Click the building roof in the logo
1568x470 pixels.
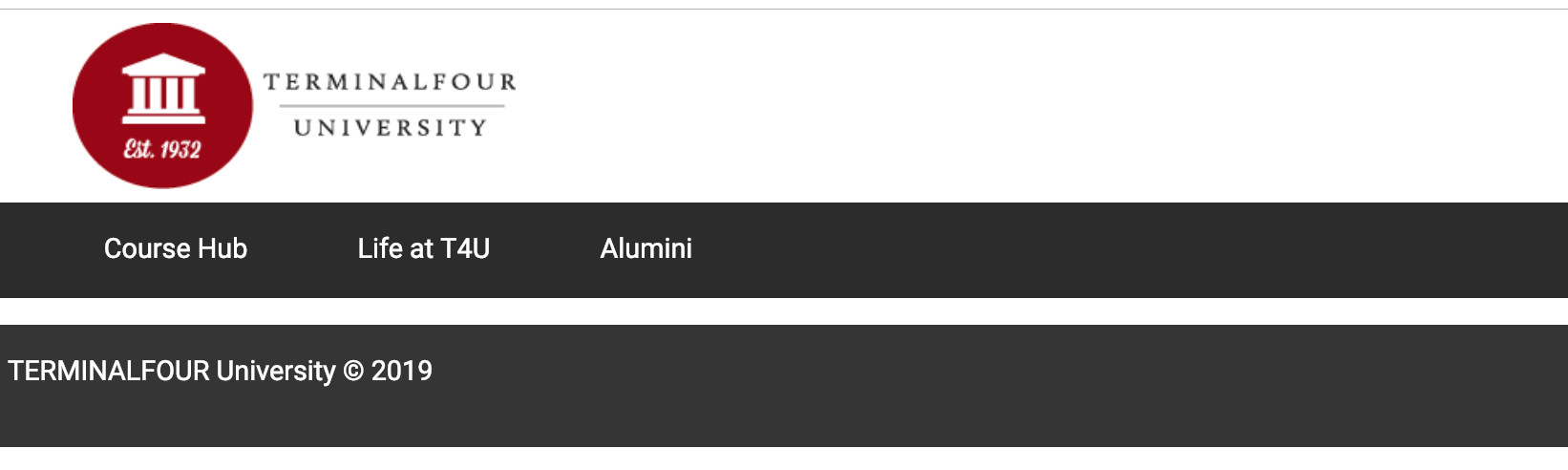pos(163,66)
